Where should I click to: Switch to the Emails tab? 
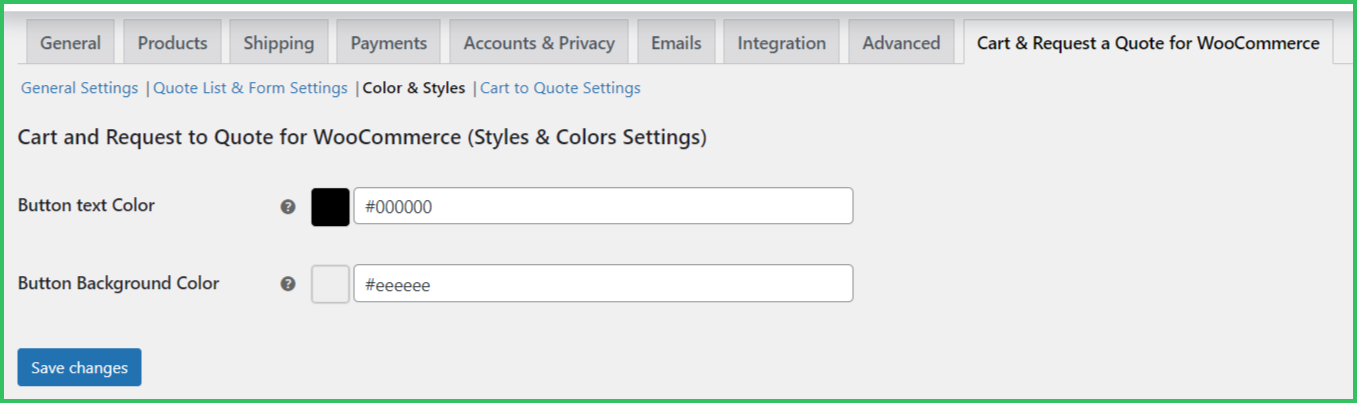676,43
